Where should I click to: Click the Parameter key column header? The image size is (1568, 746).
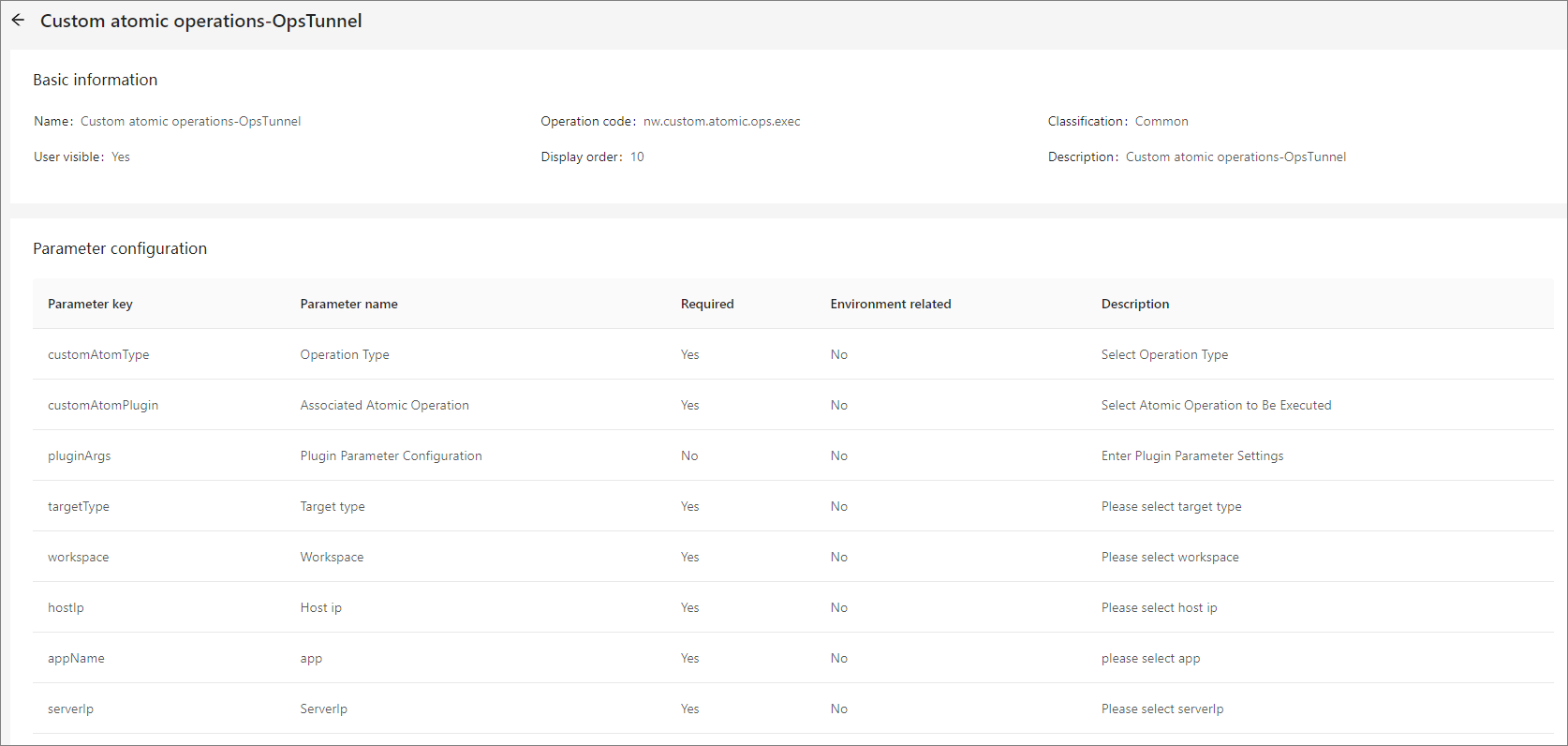(x=90, y=304)
